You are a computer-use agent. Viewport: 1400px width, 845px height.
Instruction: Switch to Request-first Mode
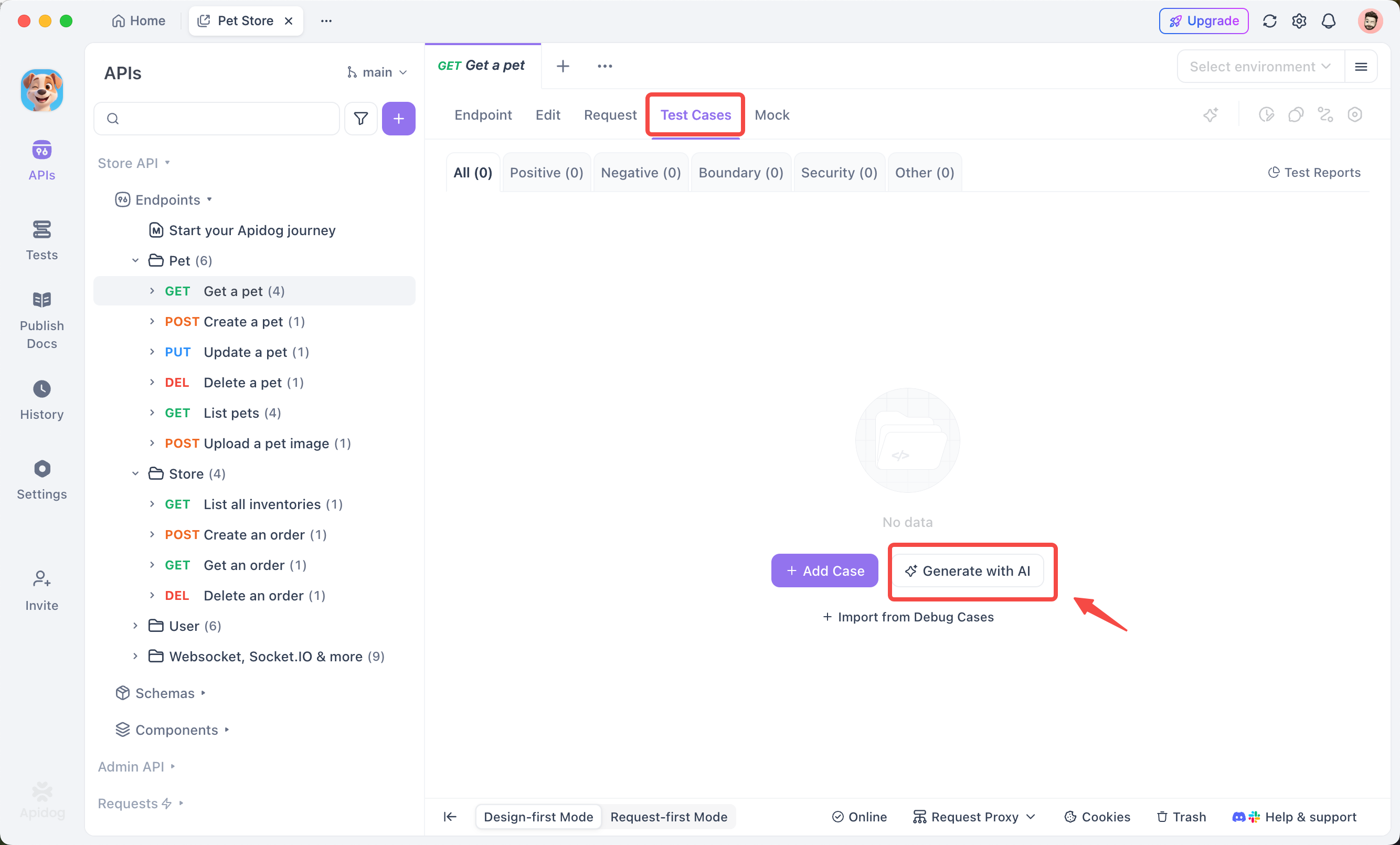(x=669, y=817)
